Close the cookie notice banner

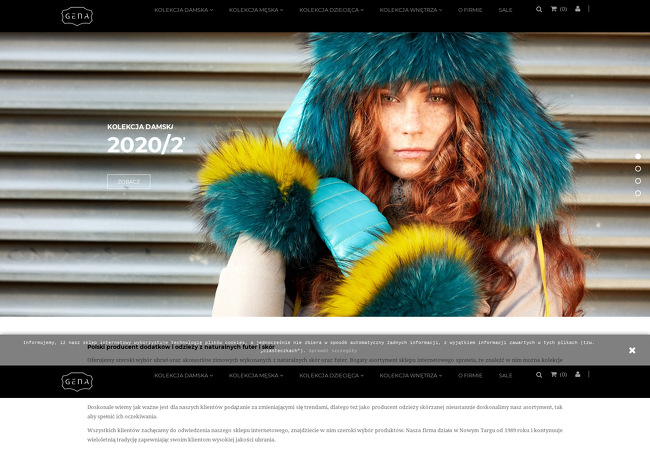632,350
